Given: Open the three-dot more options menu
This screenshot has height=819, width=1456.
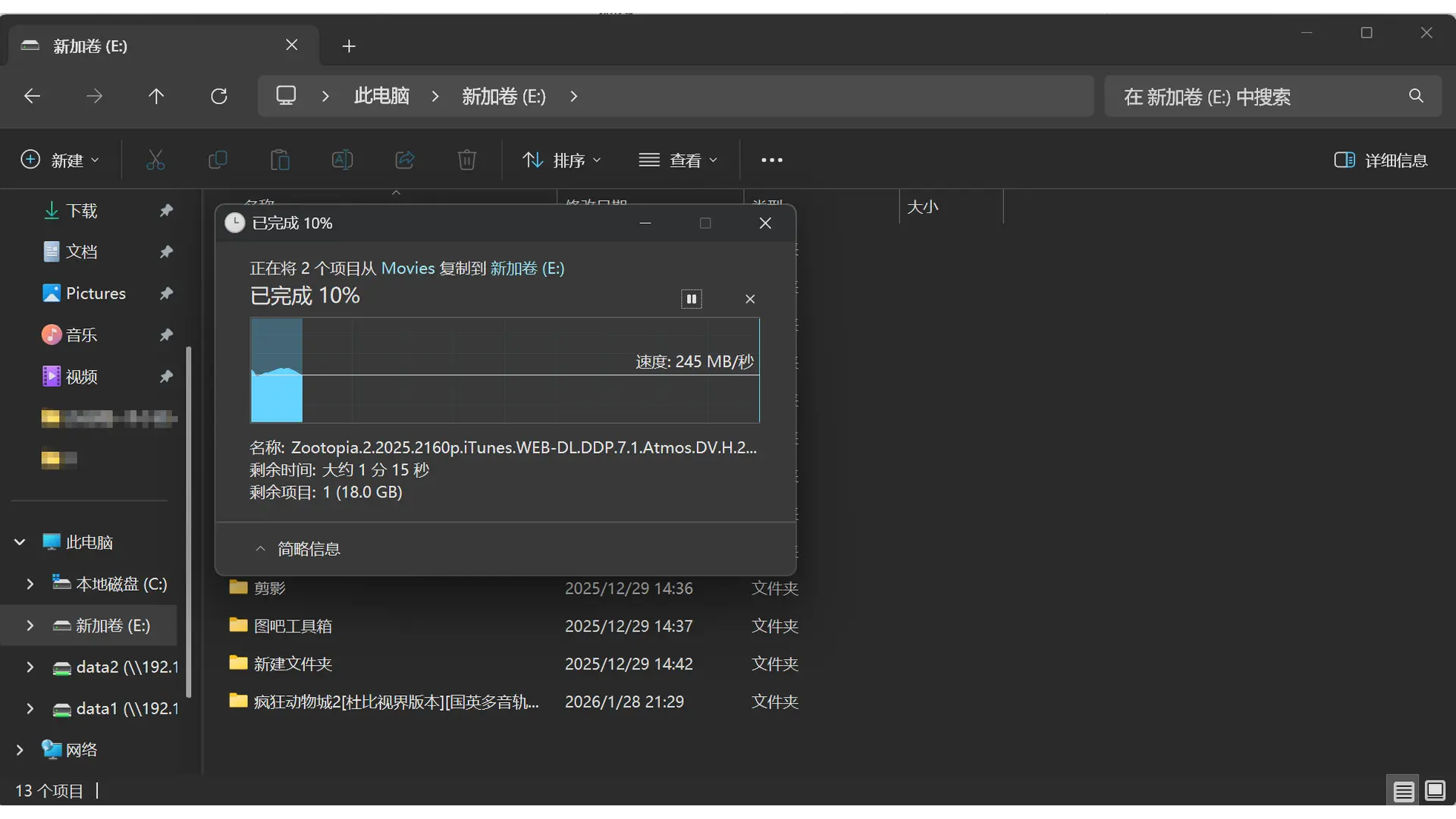Looking at the screenshot, I should [771, 160].
